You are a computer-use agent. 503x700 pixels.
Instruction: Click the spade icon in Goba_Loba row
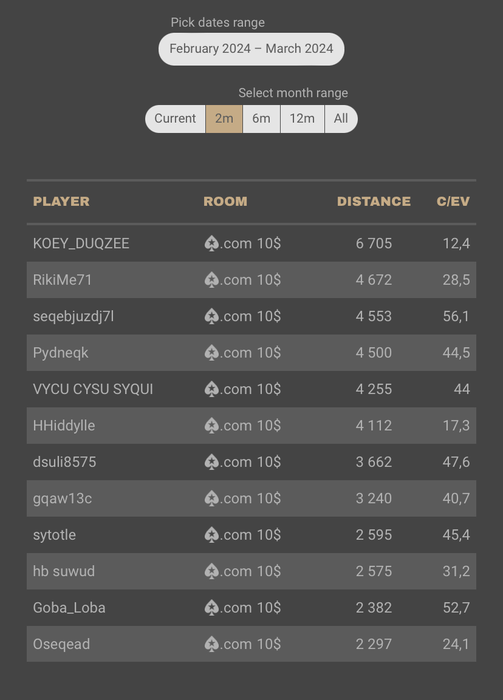coord(212,608)
